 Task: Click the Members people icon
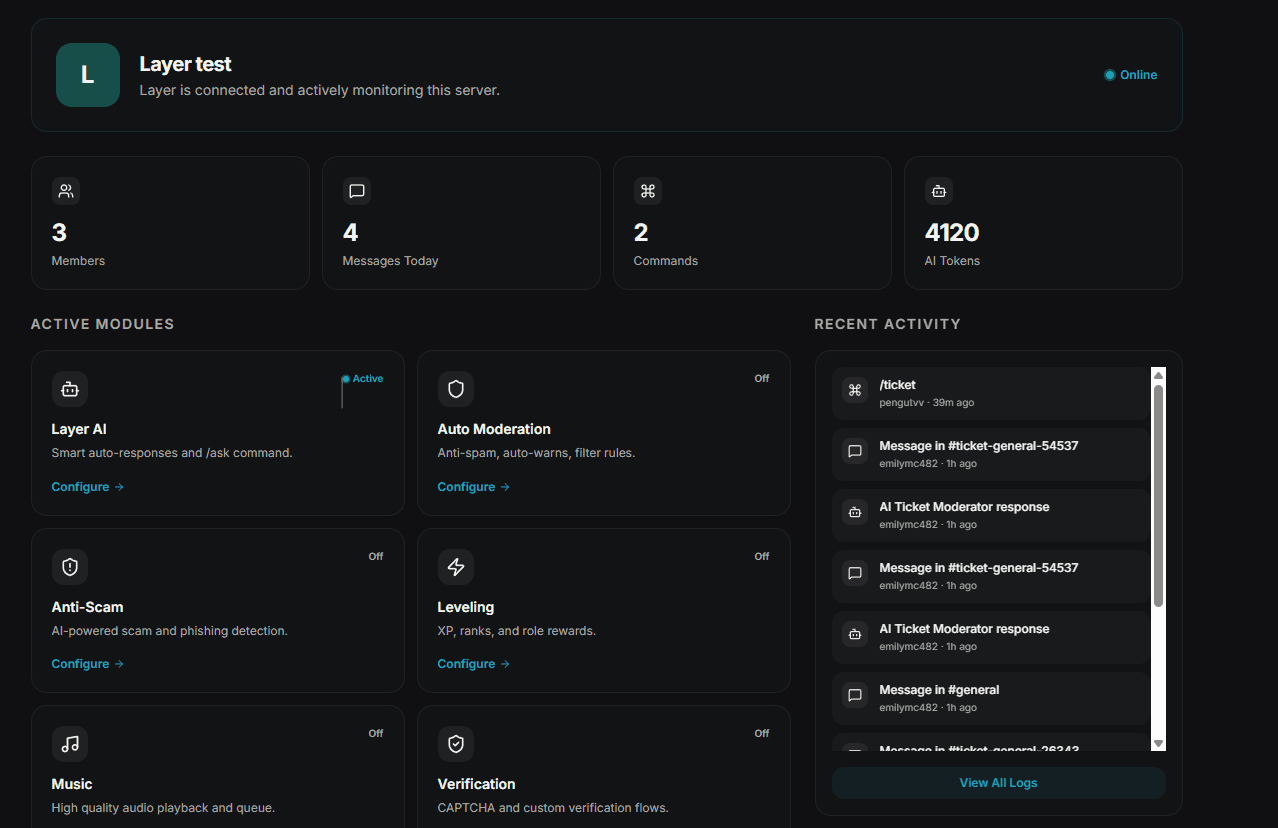coord(66,191)
